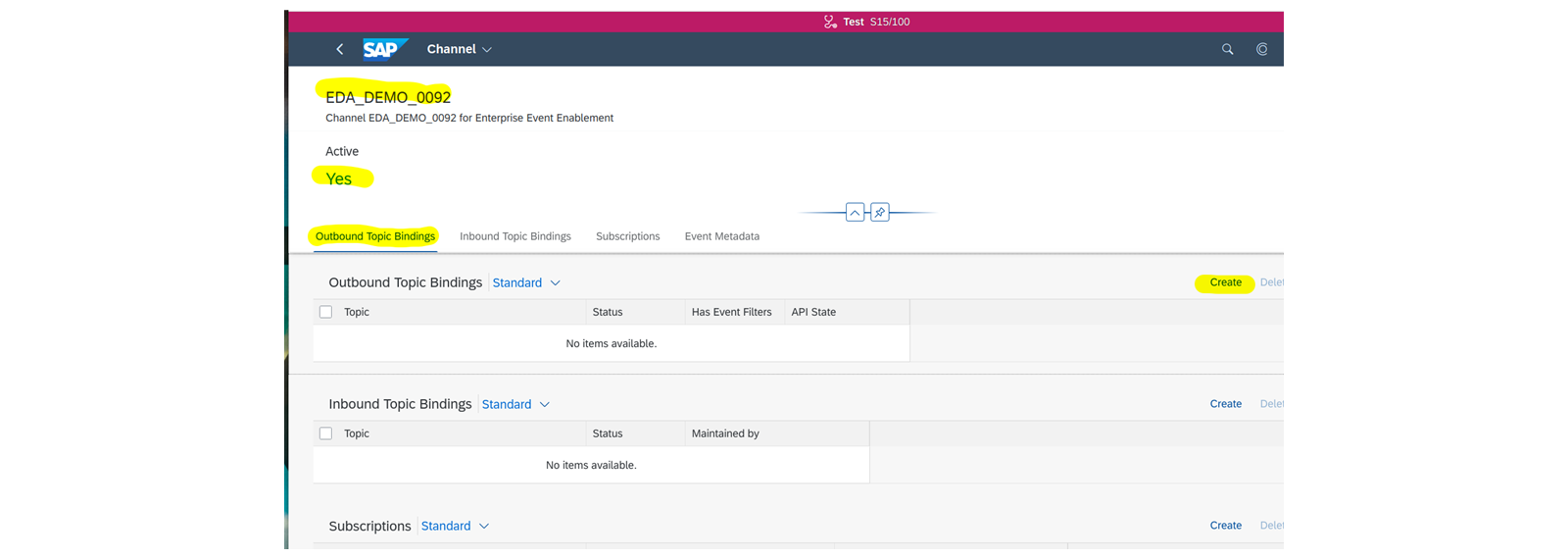Expand the Outbound Topic Bindings Standard view dropdown

click(526, 282)
